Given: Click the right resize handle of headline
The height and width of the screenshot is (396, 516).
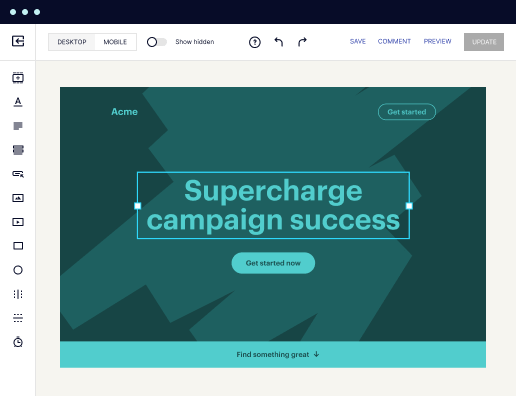Looking at the screenshot, I should click(x=409, y=206).
